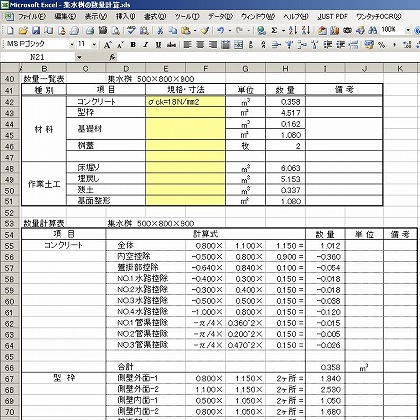This screenshot has width=420, height=420.
Task: Click the AutoSum sigma icon
Action: [x=274, y=31]
